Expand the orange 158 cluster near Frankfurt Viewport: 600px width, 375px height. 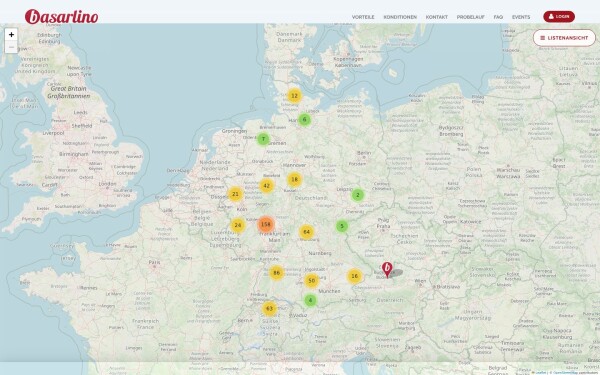click(266, 225)
